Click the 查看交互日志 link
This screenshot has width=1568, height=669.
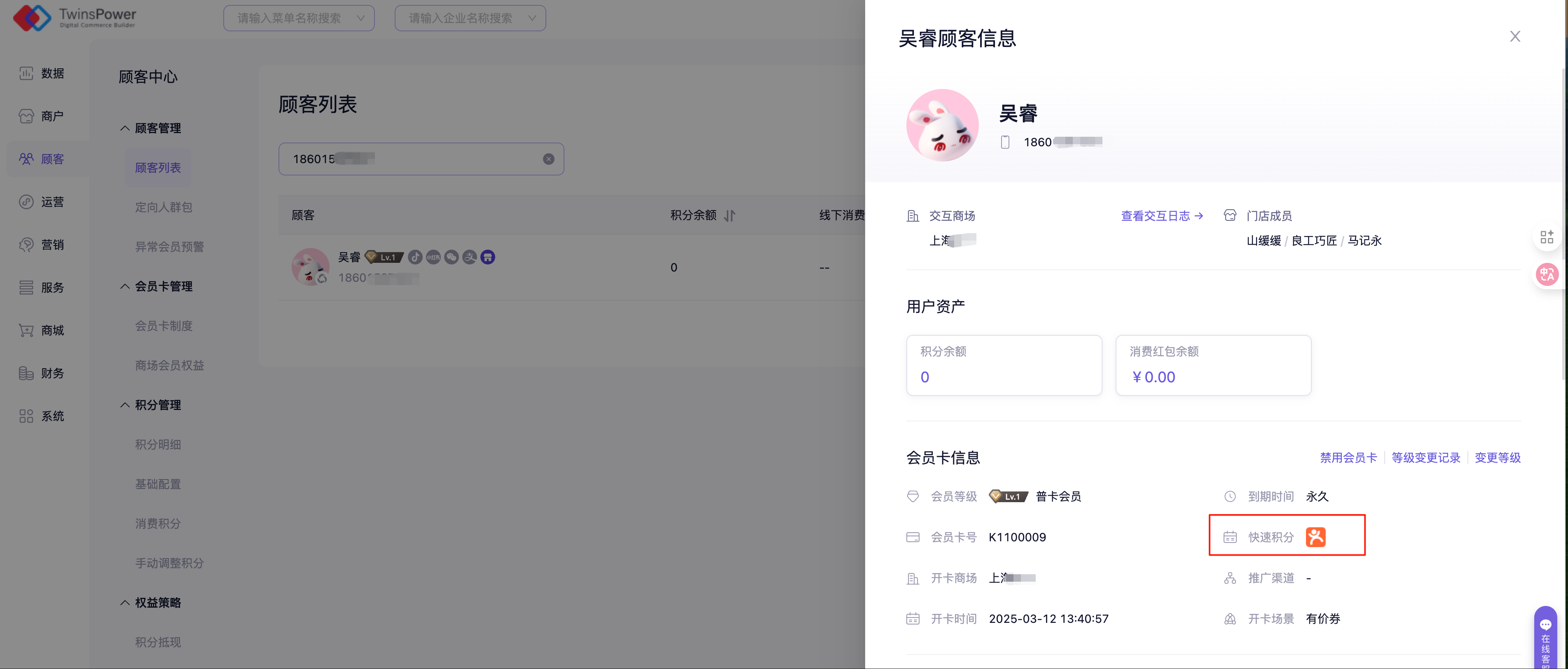[x=1161, y=215]
